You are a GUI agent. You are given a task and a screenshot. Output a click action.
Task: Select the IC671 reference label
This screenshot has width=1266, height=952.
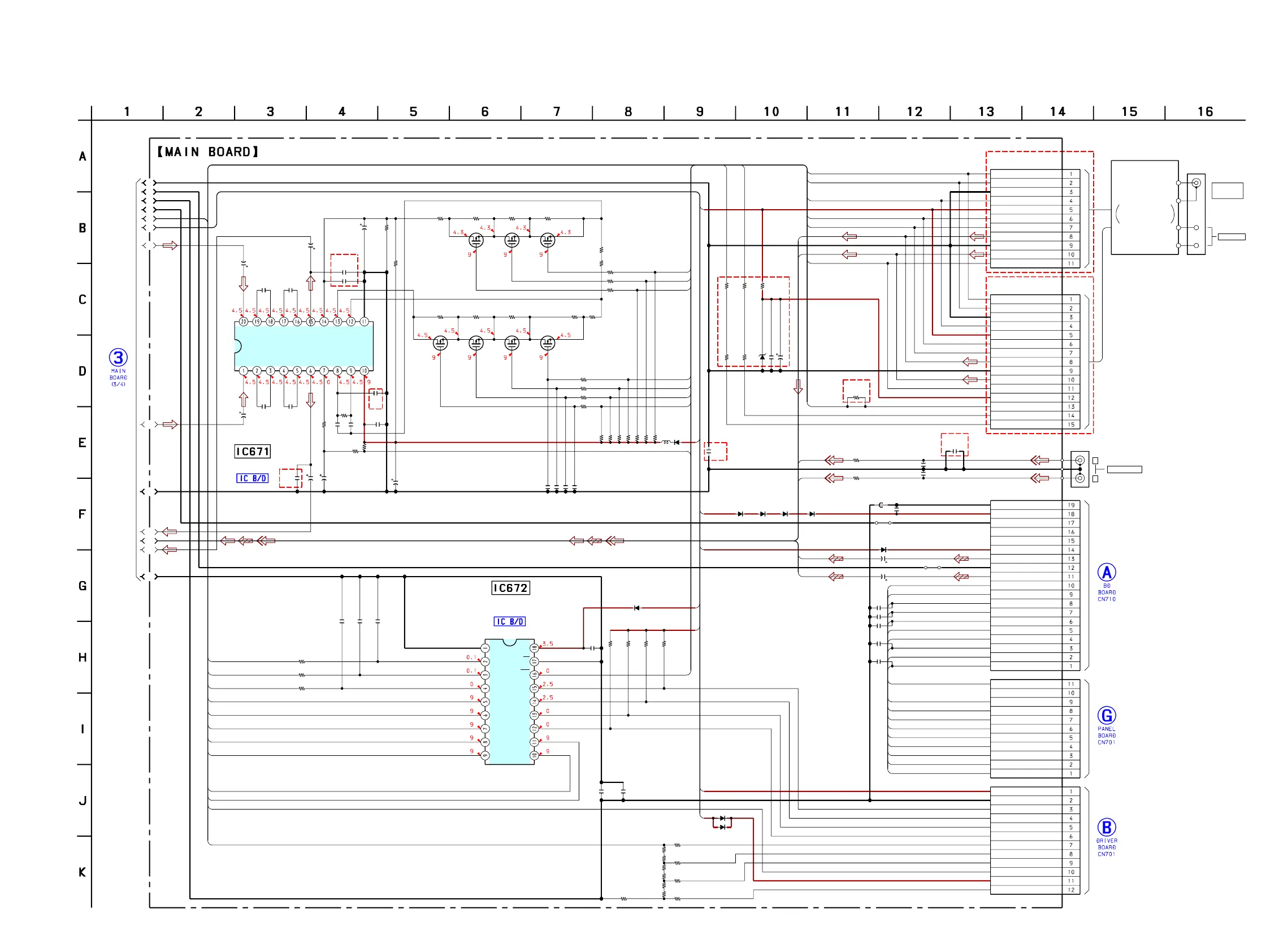253,452
